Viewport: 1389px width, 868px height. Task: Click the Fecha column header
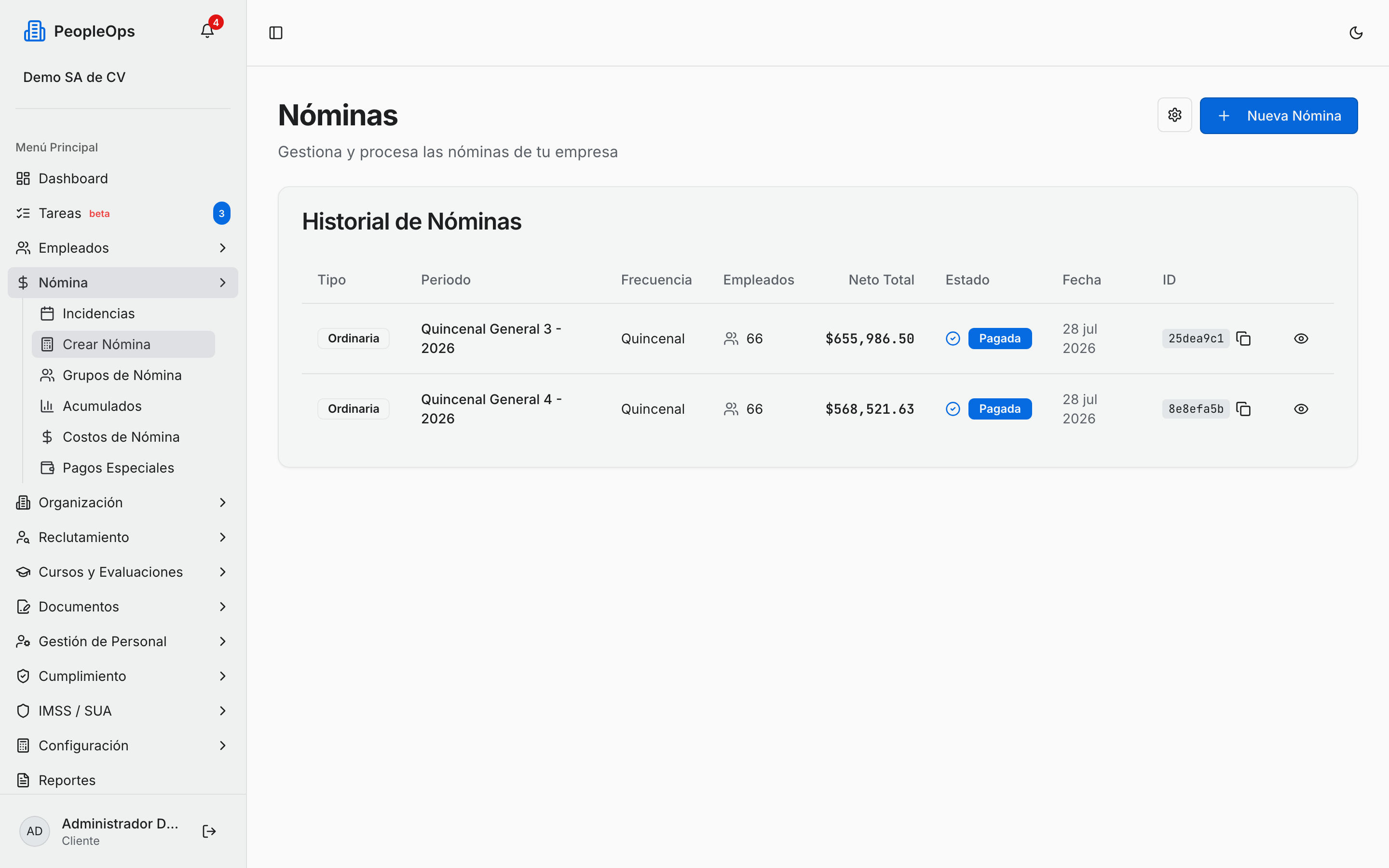coord(1081,280)
